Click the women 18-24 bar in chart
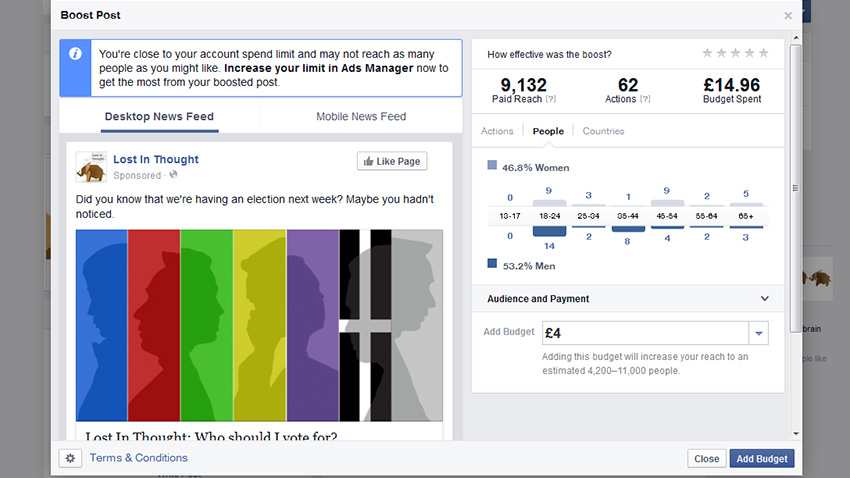850x478 pixels. 549,203
